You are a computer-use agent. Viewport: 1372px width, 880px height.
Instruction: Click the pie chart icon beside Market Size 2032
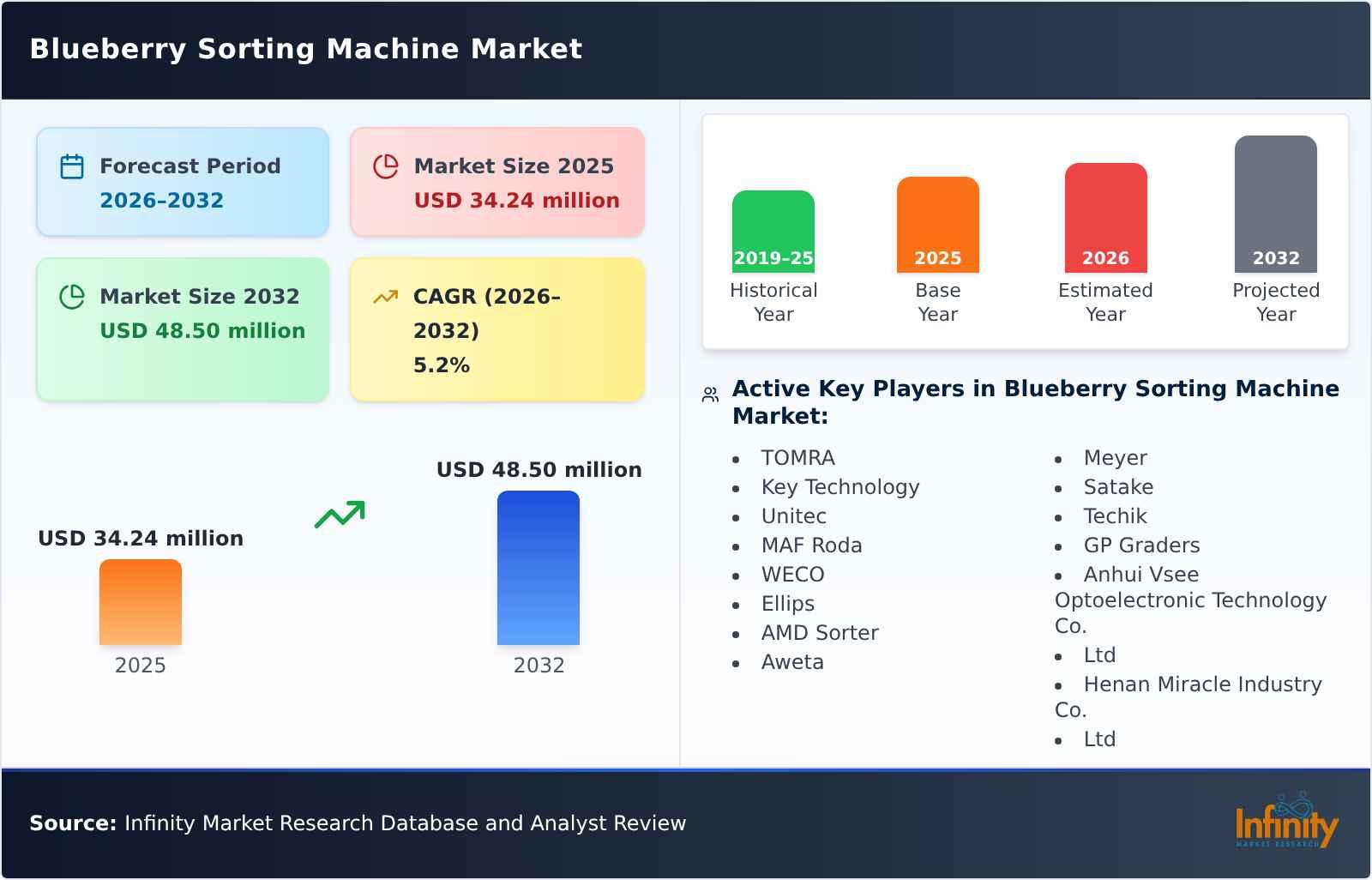[72, 296]
